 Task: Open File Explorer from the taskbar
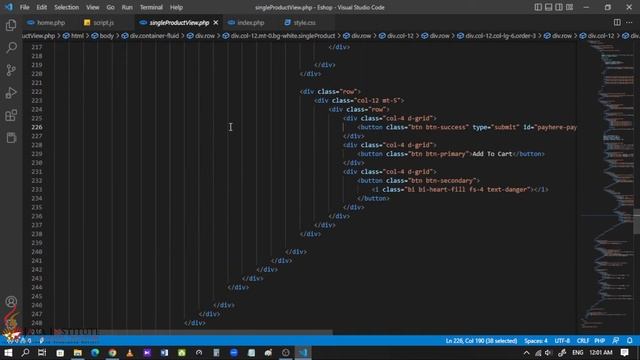click(x=78, y=352)
